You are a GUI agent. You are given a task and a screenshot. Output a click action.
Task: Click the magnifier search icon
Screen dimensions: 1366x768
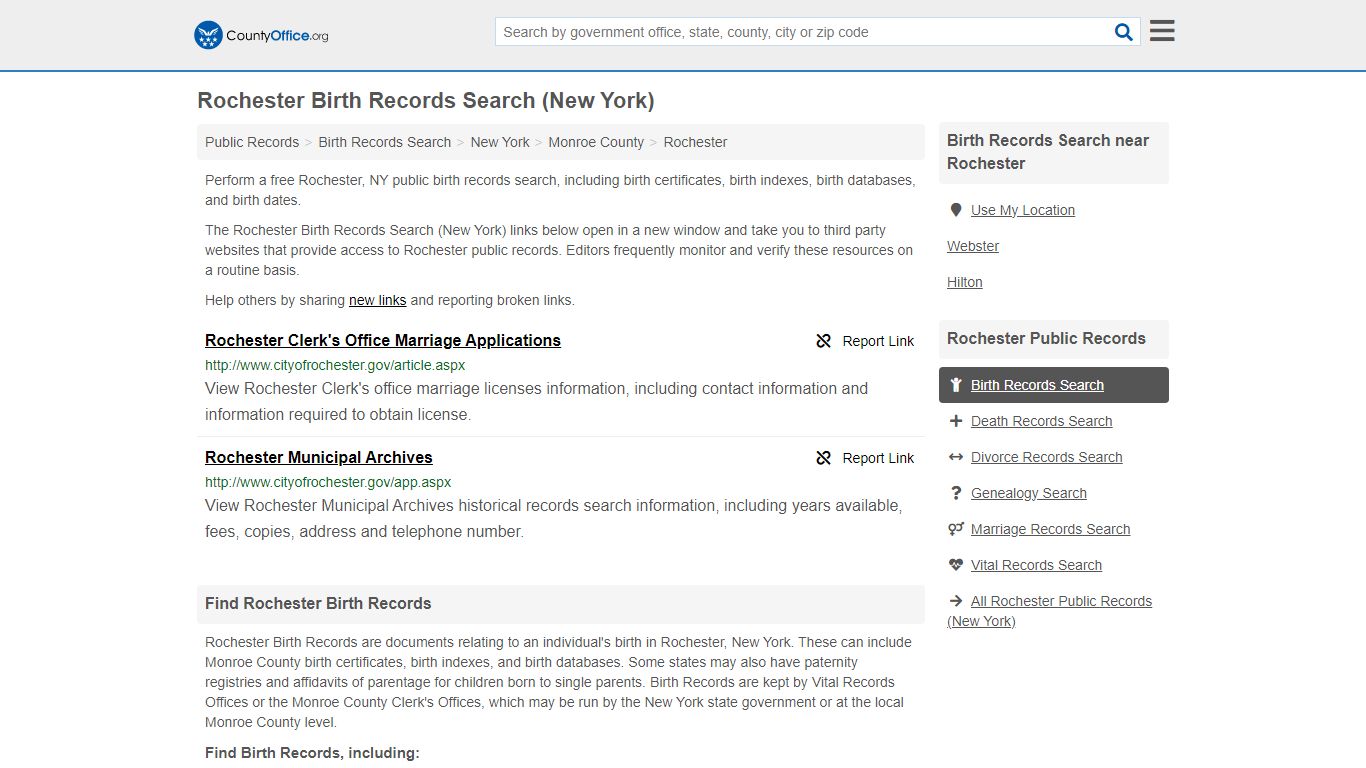(x=1124, y=32)
